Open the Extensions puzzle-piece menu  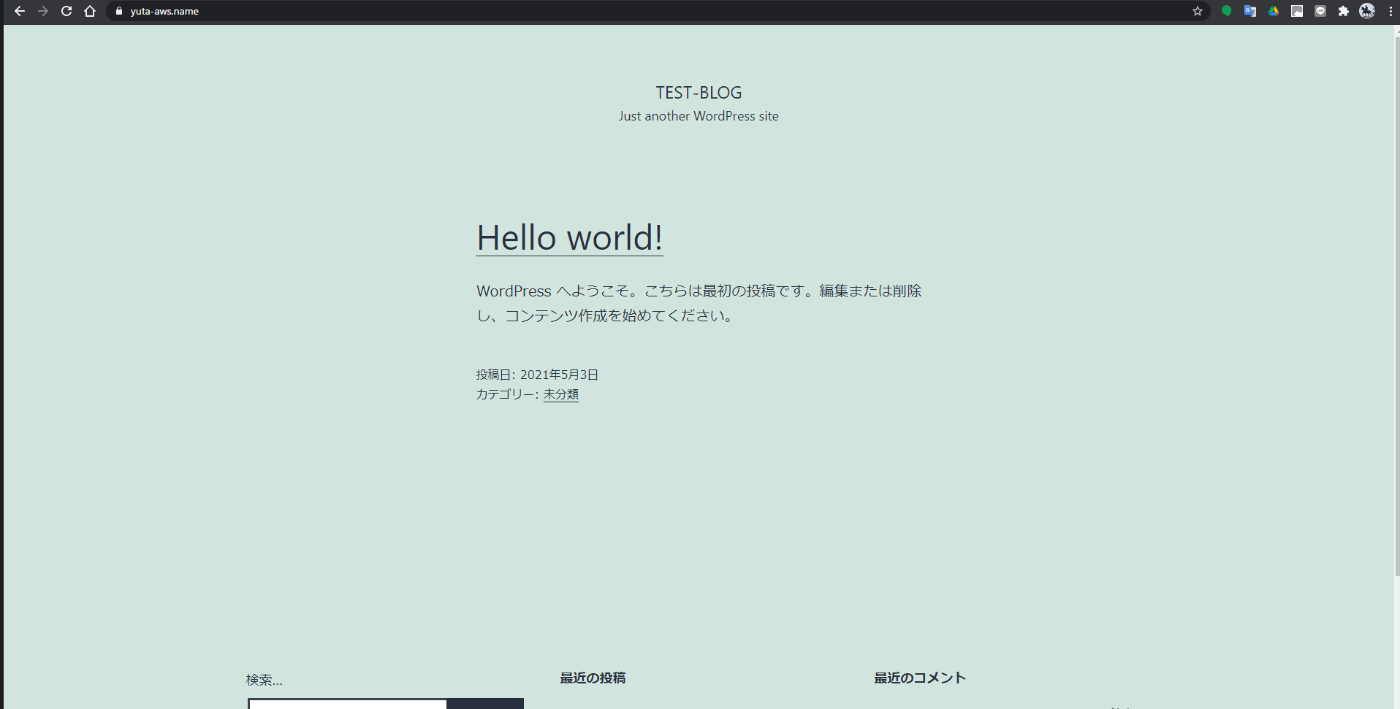(1344, 11)
